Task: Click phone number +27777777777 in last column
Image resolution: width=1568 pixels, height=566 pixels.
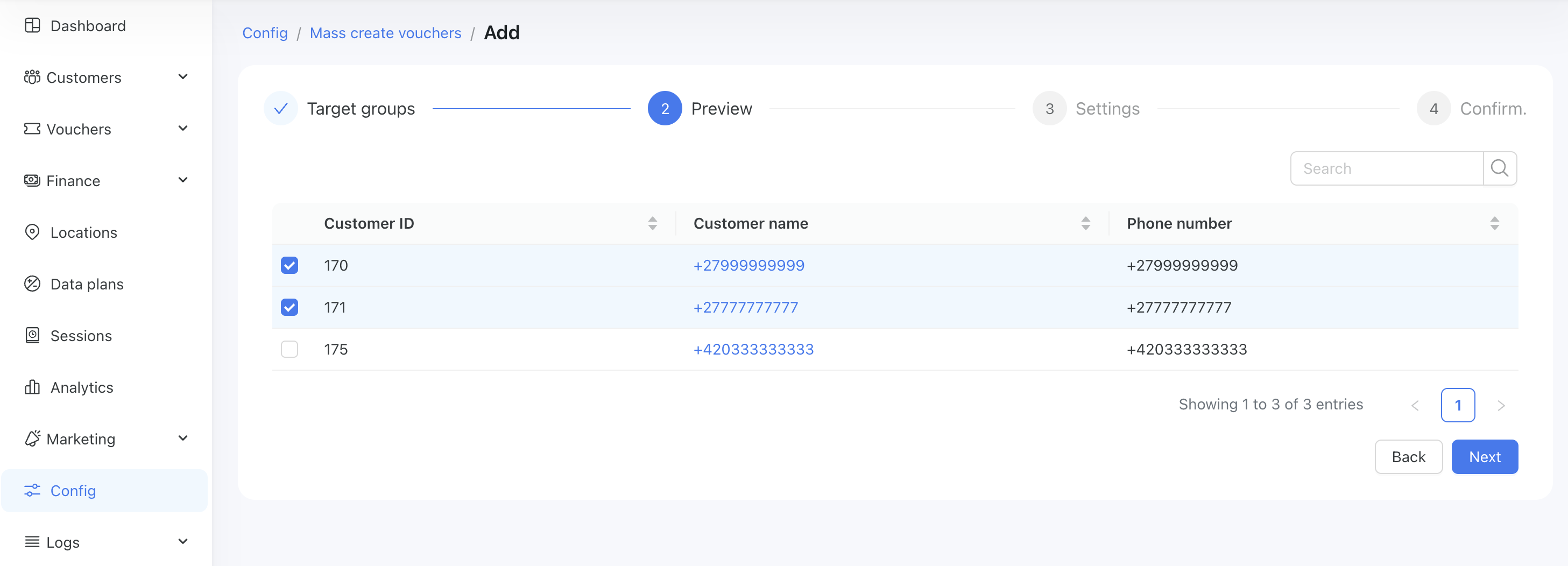Action: click(x=1179, y=307)
